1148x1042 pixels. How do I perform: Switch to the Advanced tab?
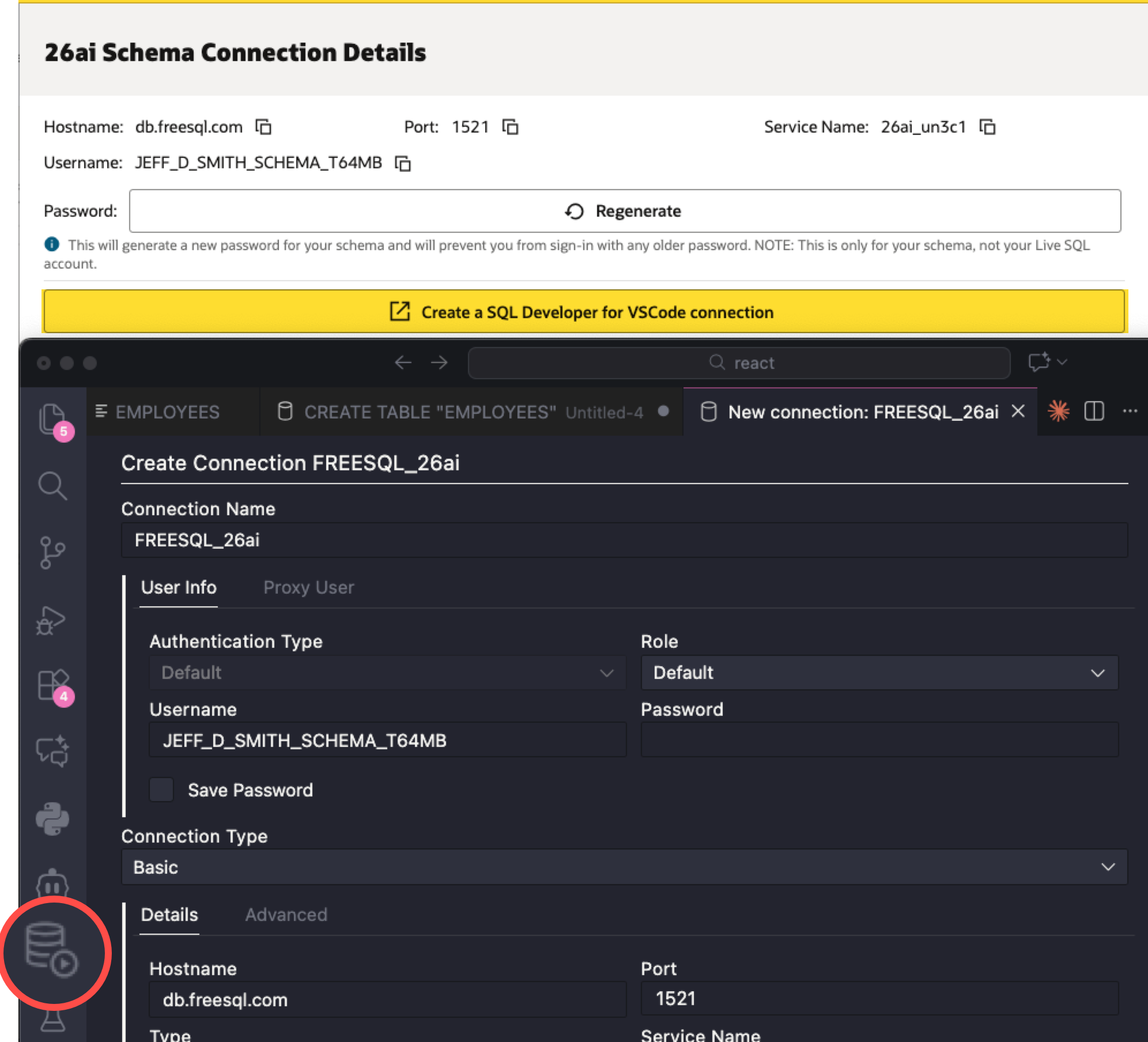coord(286,915)
